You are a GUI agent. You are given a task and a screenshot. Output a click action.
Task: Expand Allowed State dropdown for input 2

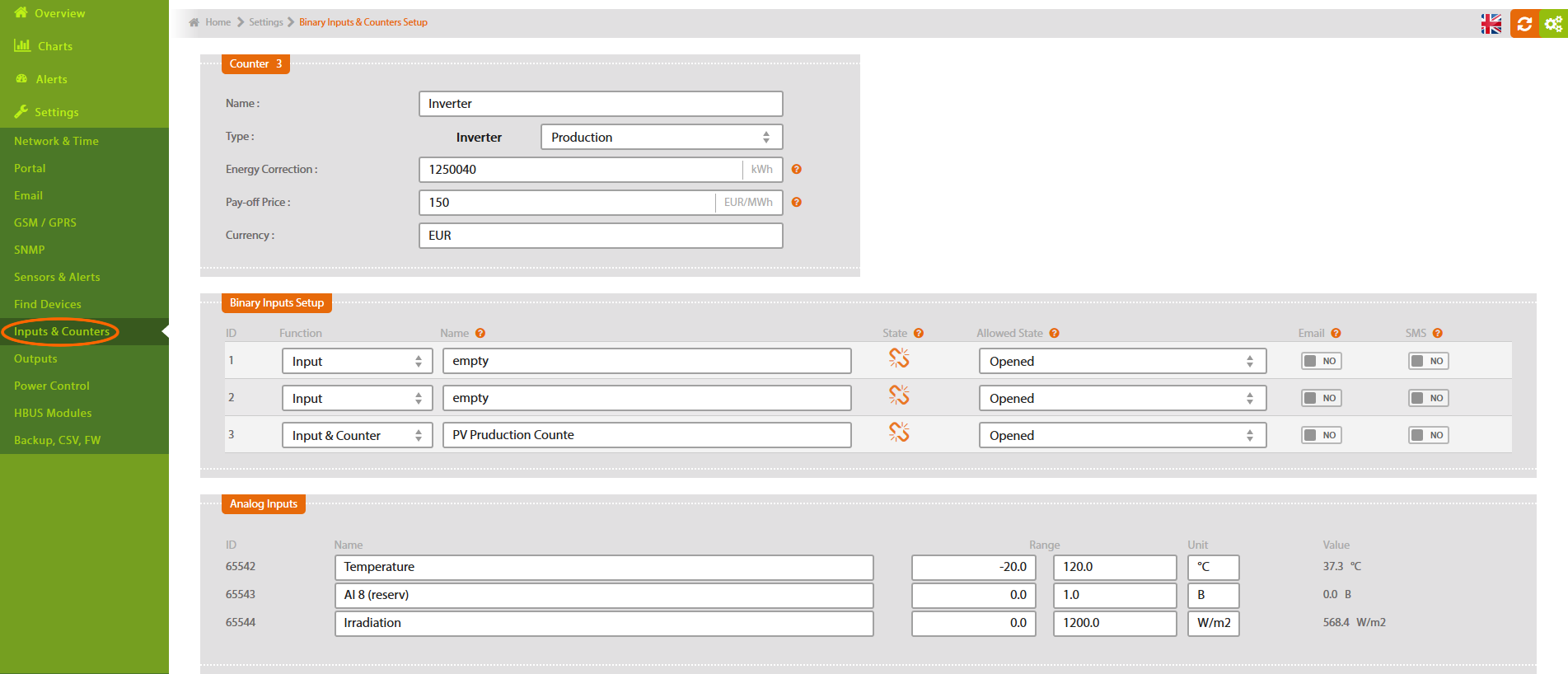tap(1121, 398)
